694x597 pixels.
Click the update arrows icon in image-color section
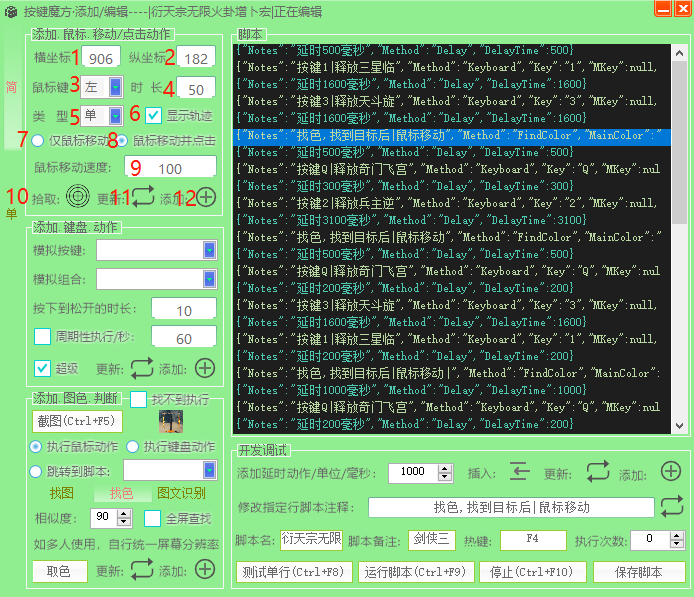[142, 570]
